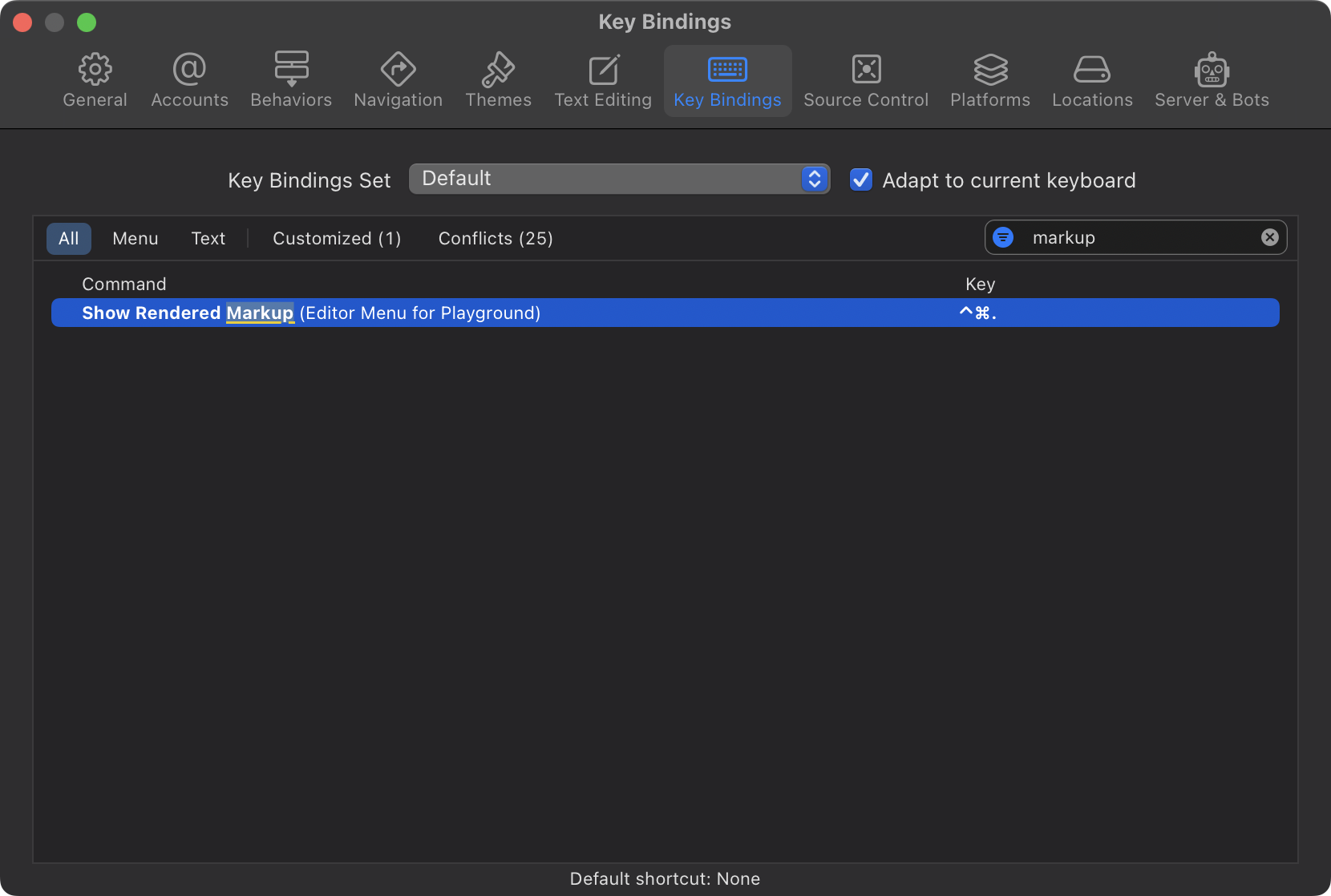The image size is (1331, 896).
Task: Open the General settings gear icon
Action: 95,71
